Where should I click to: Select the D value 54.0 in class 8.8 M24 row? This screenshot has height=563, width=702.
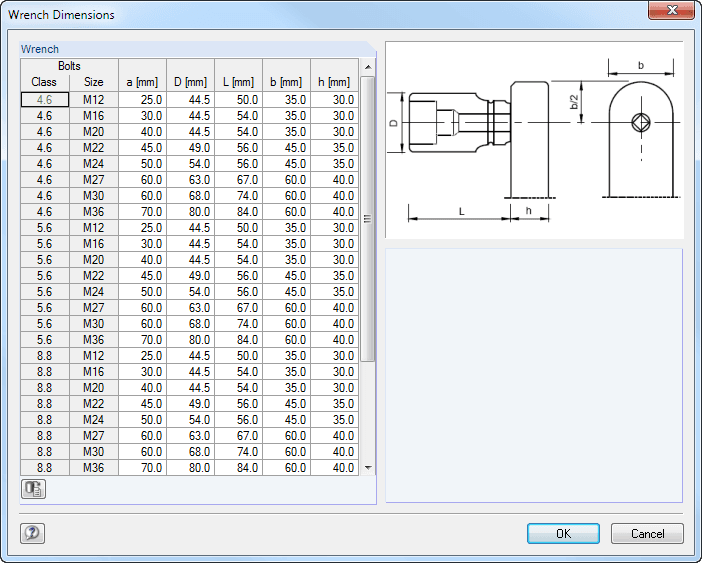tap(190, 420)
